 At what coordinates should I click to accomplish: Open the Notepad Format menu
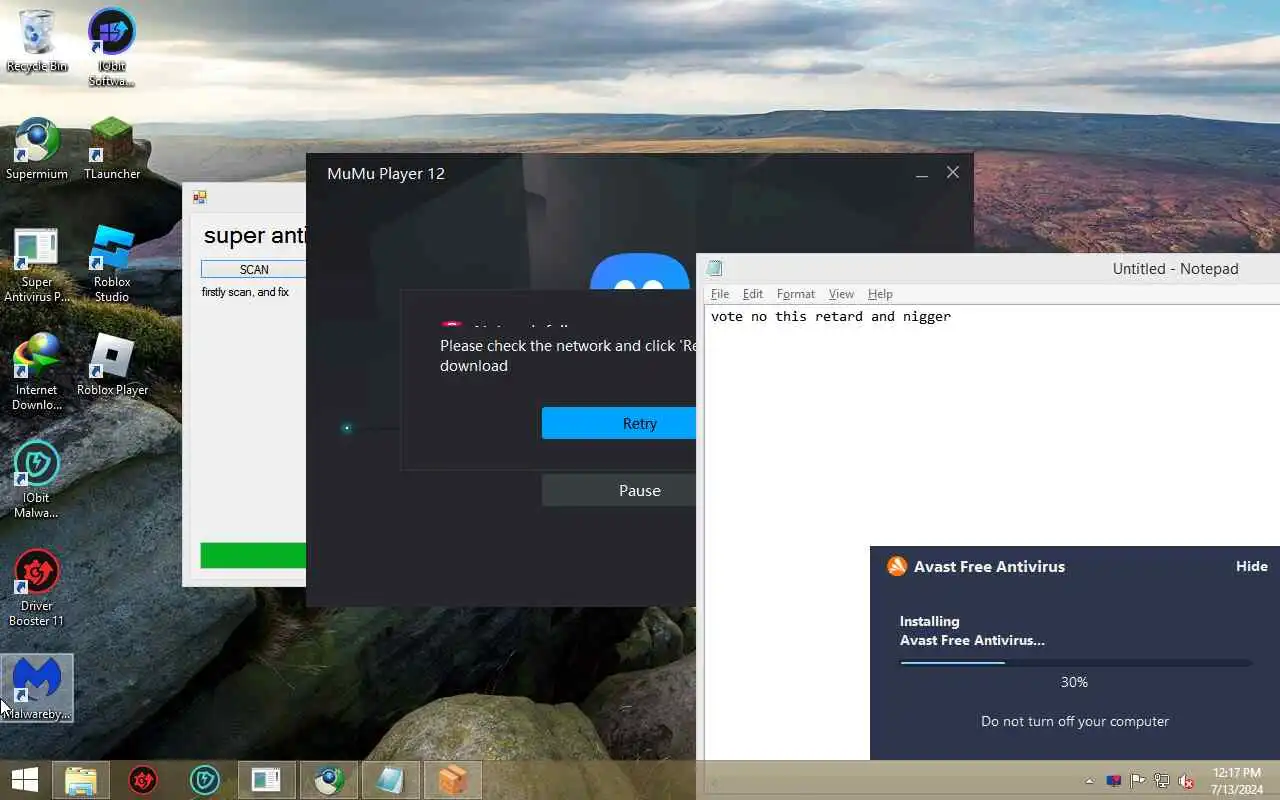(x=796, y=294)
